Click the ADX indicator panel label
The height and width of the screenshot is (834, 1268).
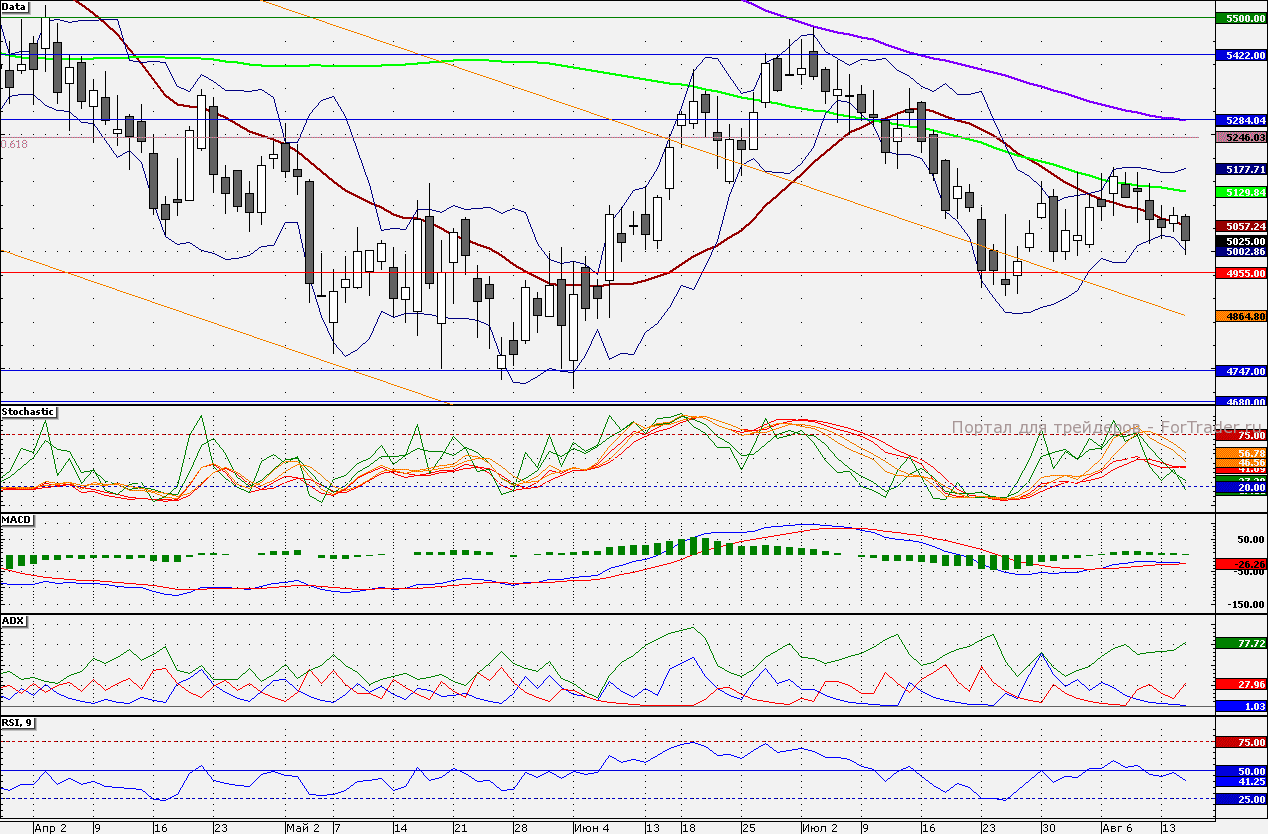14,621
